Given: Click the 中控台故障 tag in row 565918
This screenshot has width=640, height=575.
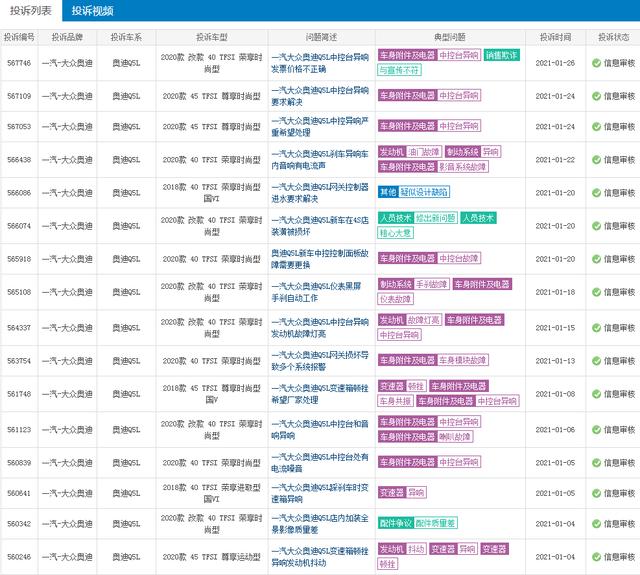Looking at the screenshot, I should pyautogui.click(x=459, y=258).
